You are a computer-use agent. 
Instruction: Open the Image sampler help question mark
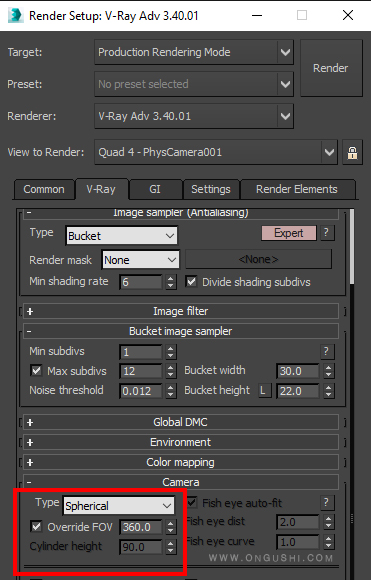point(326,233)
